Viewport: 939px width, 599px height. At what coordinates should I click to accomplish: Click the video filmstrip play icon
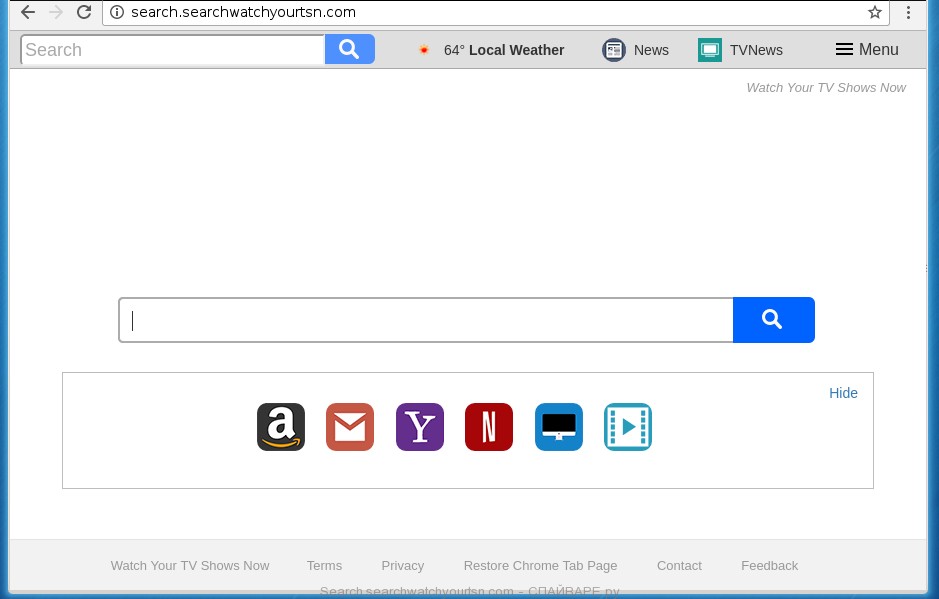click(628, 427)
